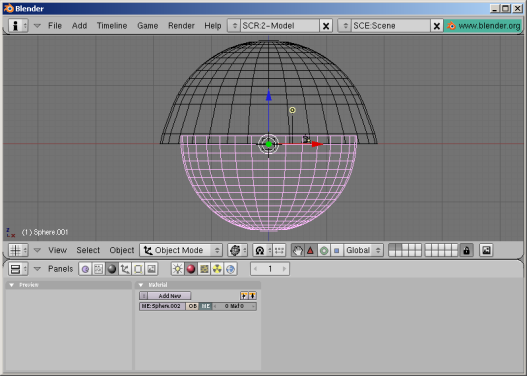Show Radiosity buttons sub-context
527x376 pixels.
coord(217,269)
